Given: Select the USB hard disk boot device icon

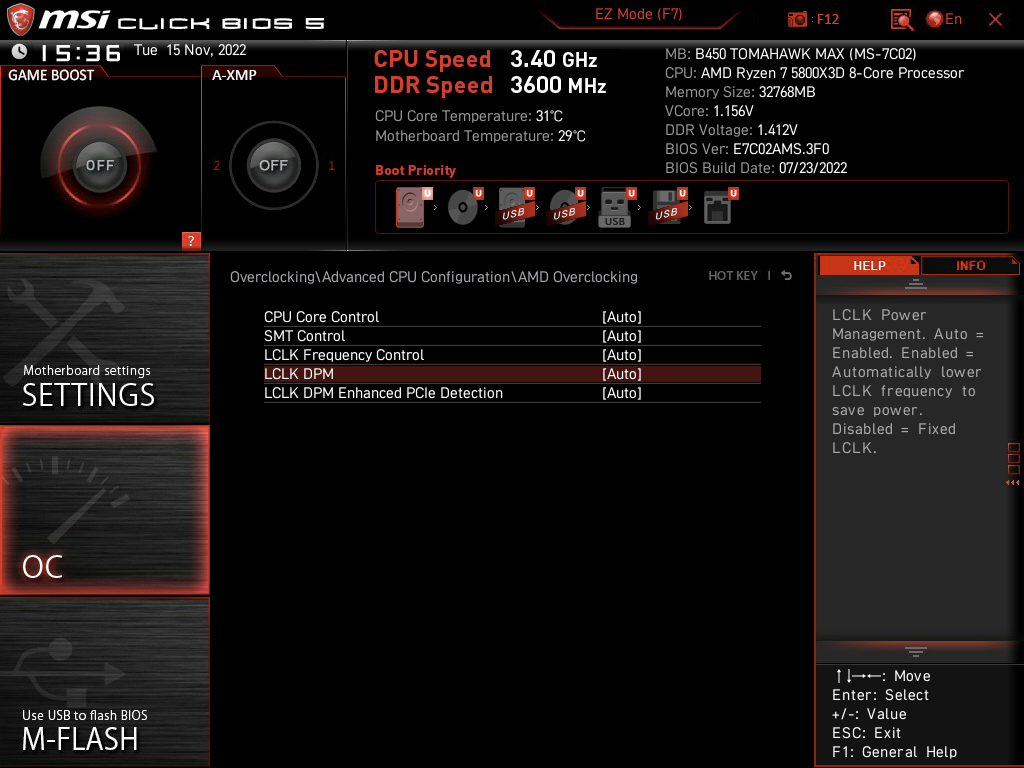Looking at the screenshot, I should point(515,207).
